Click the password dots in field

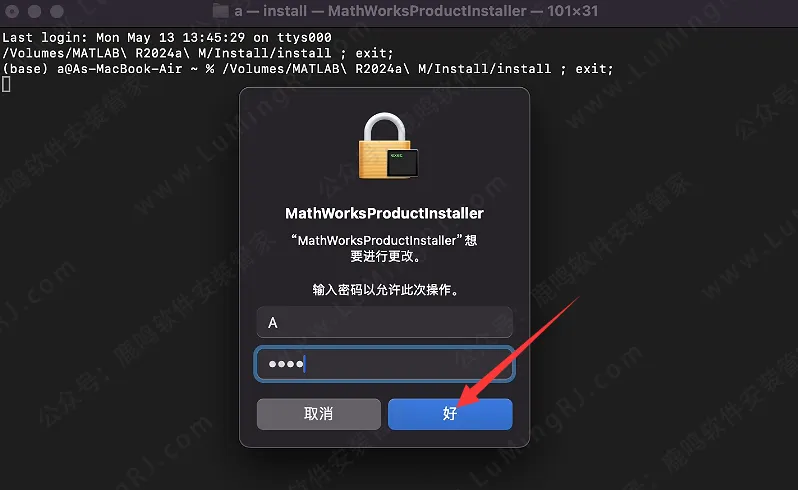click(286, 364)
